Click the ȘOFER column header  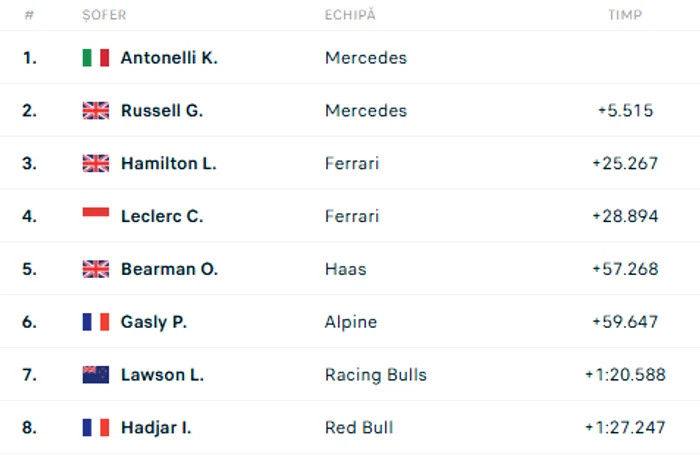104,16
